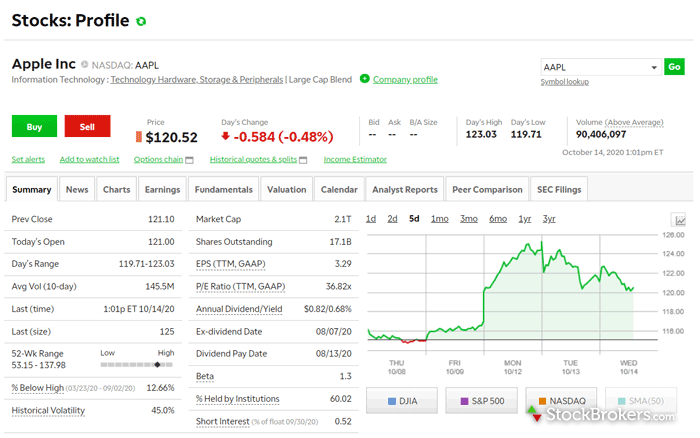This screenshot has height=438, width=700.
Task: Switch to the Fundamentals tab
Action: pos(223,189)
